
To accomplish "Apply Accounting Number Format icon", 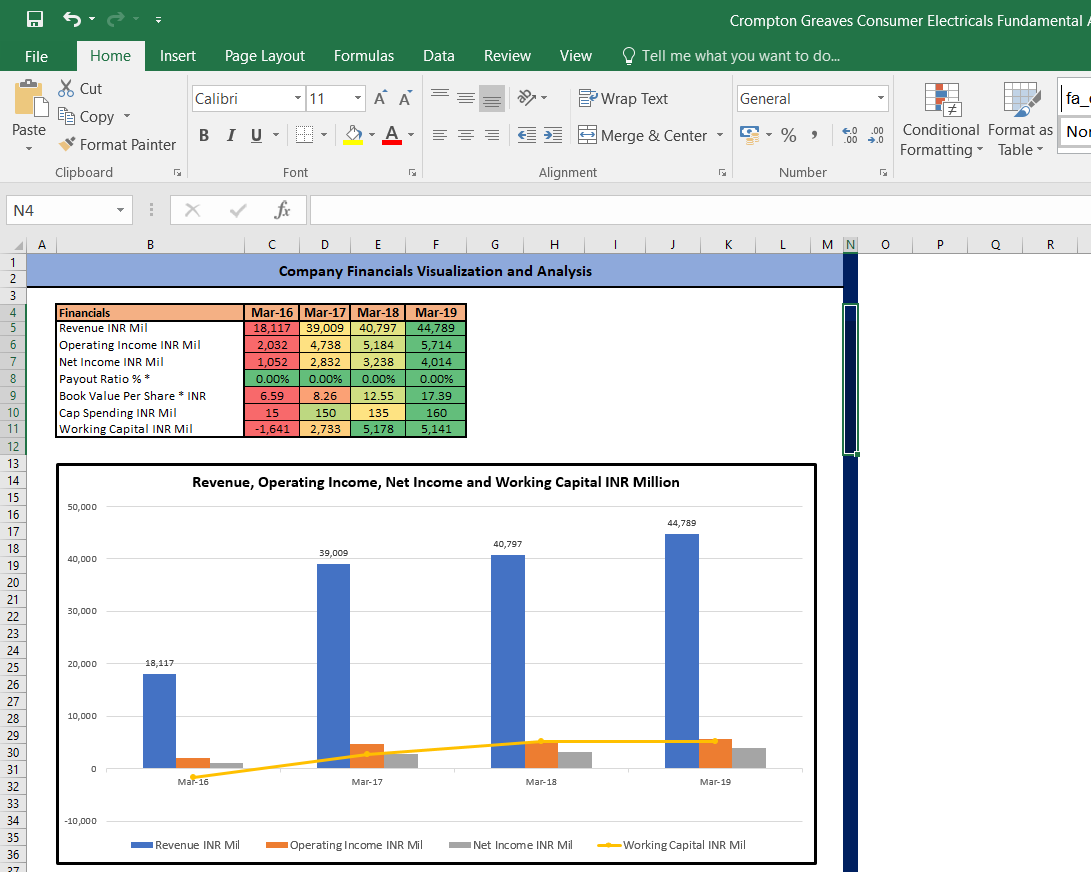I will (x=750, y=135).
